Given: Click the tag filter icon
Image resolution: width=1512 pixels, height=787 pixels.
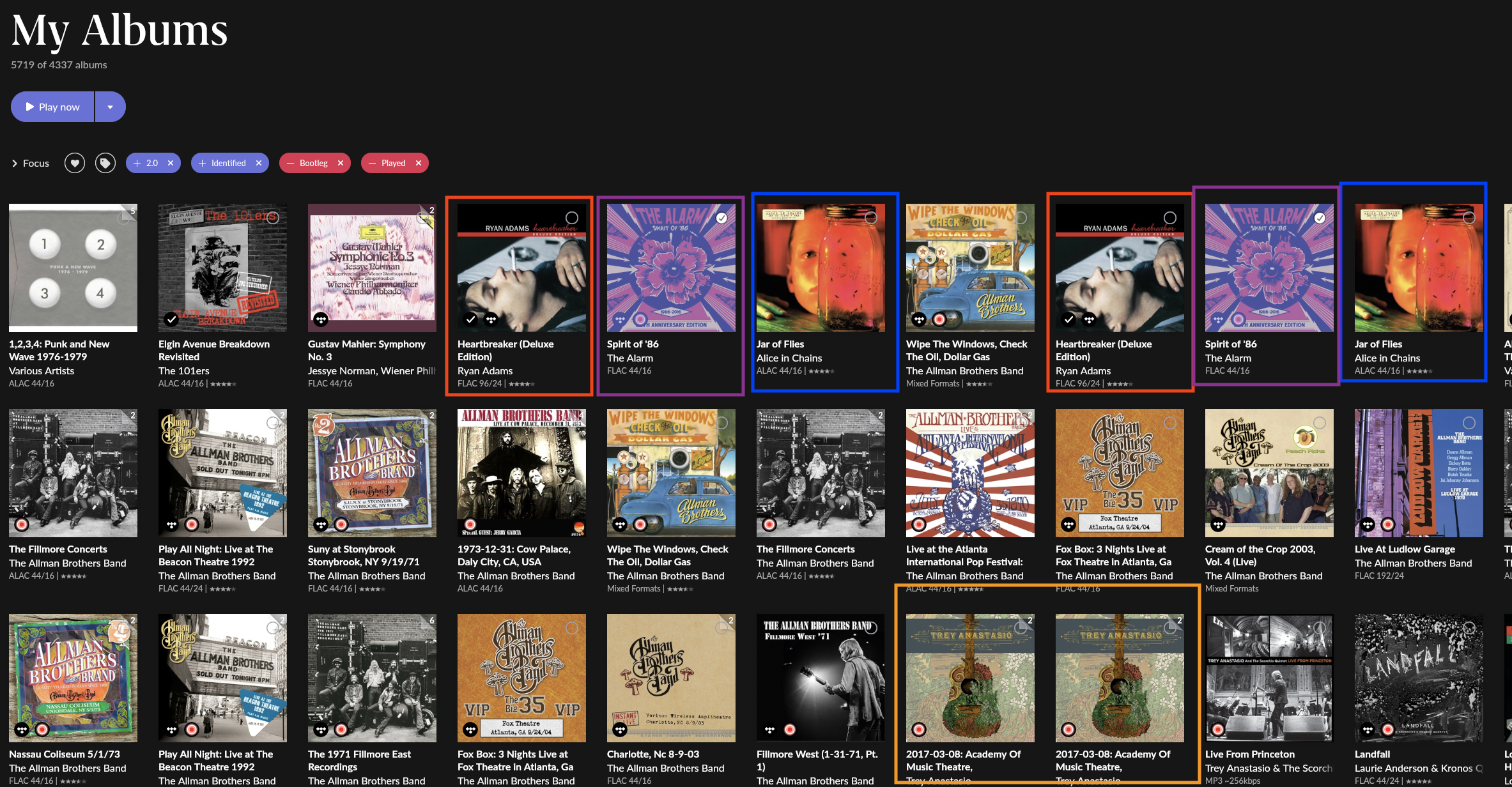Looking at the screenshot, I should pyautogui.click(x=105, y=164).
